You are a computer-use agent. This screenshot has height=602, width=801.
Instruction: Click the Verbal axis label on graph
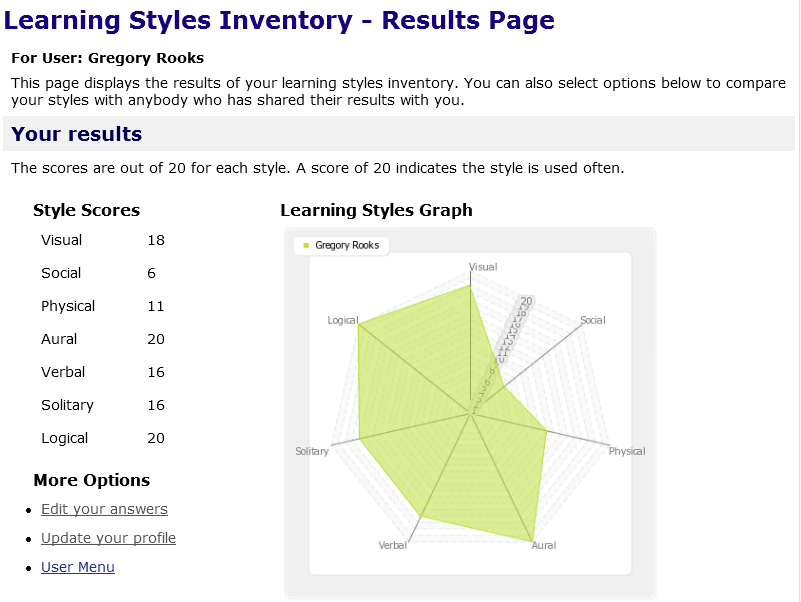tap(393, 545)
